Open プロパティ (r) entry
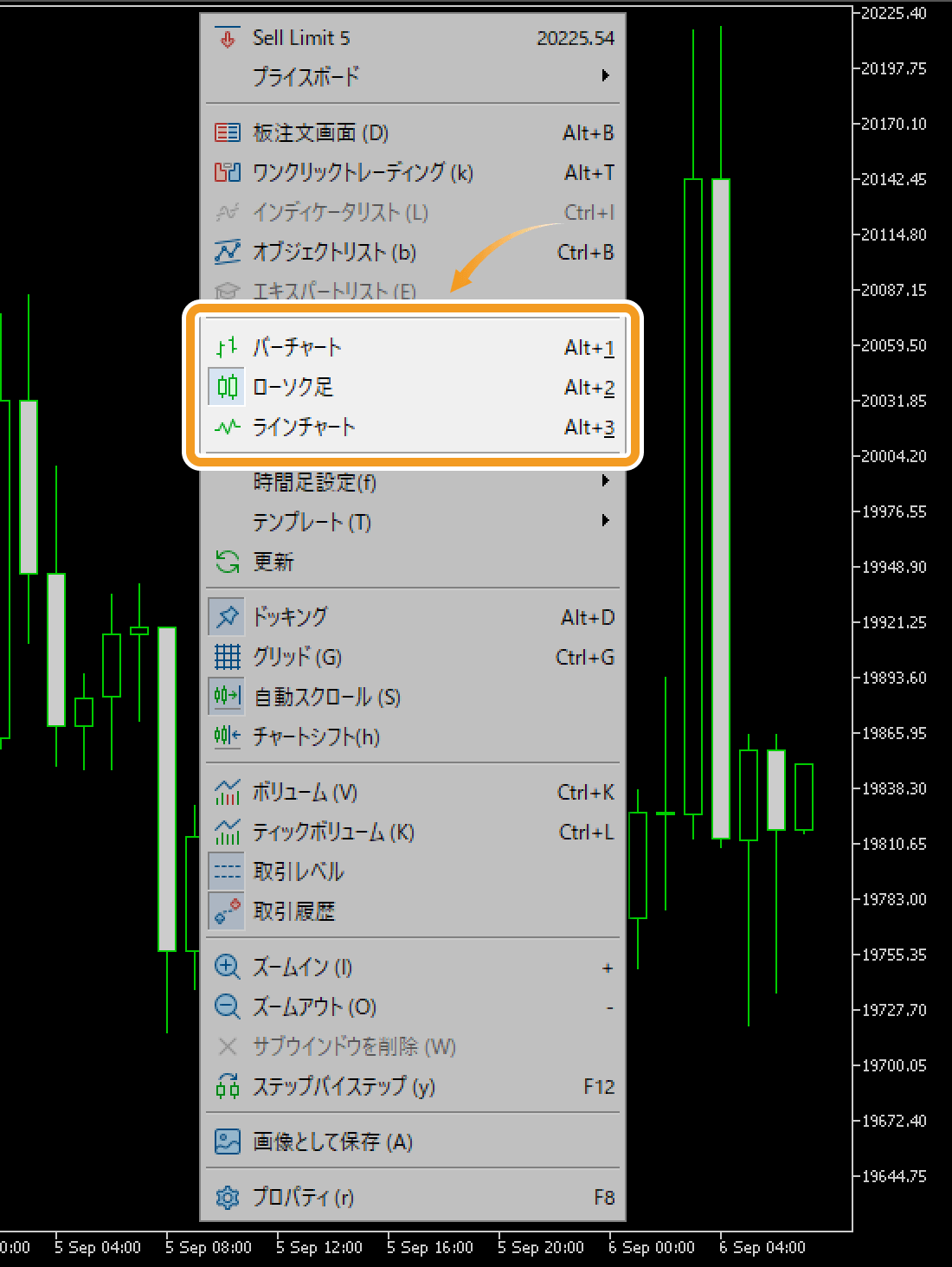Image resolution: width=952 pixels, height=1267 pixels. (x=413, y=1197)
